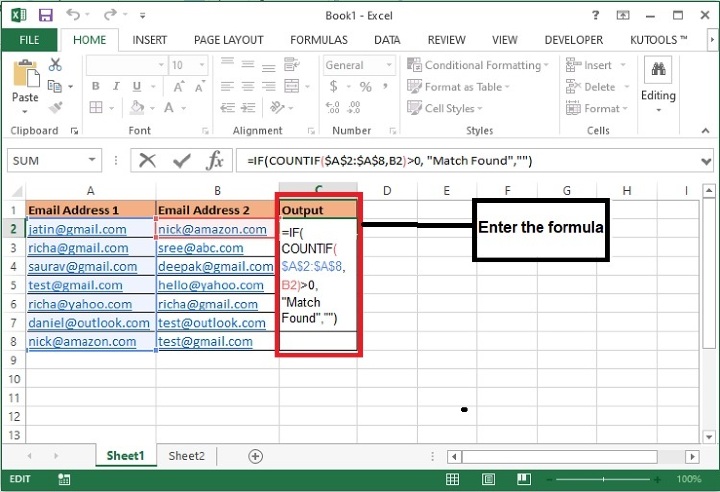Click the Undo arrow icon
This screenshot has height=492, width=720.
click(x=75, y=16)
